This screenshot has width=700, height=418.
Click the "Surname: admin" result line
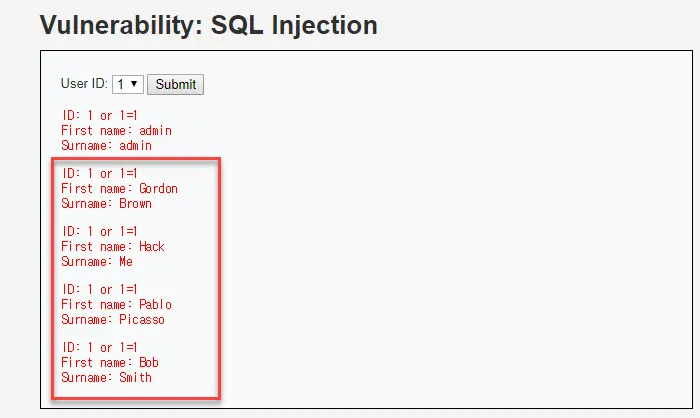106,145
